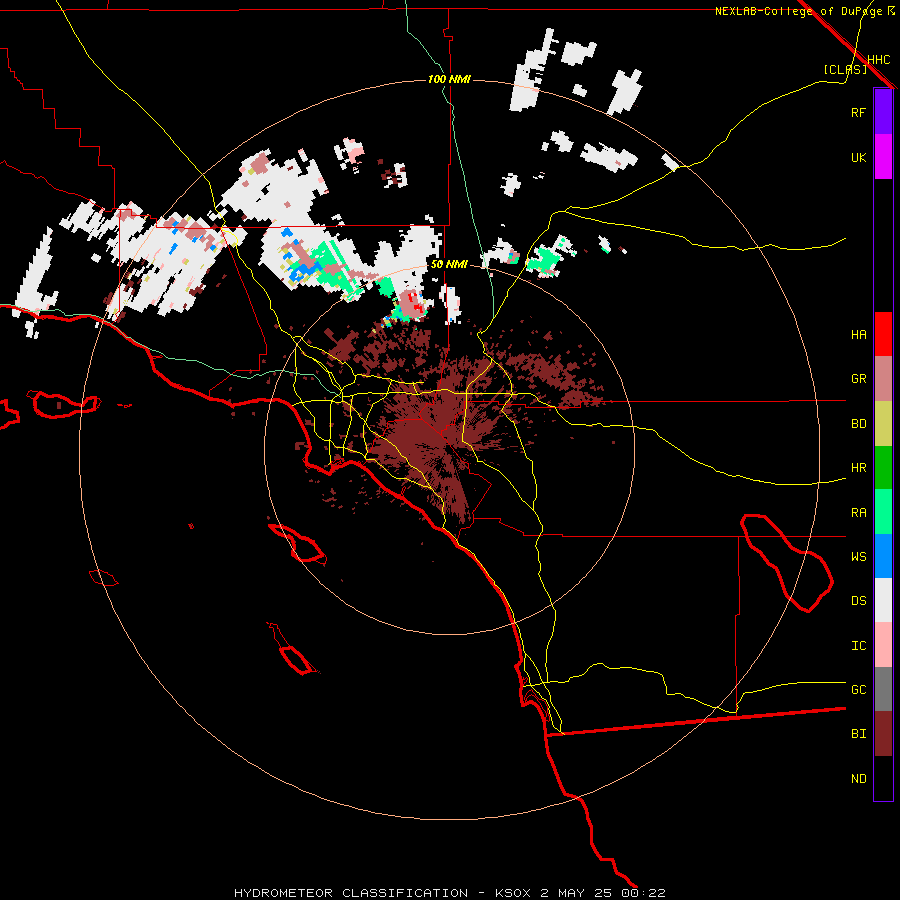Click the DS legend label
900x900 pixels.
(858, 601)
